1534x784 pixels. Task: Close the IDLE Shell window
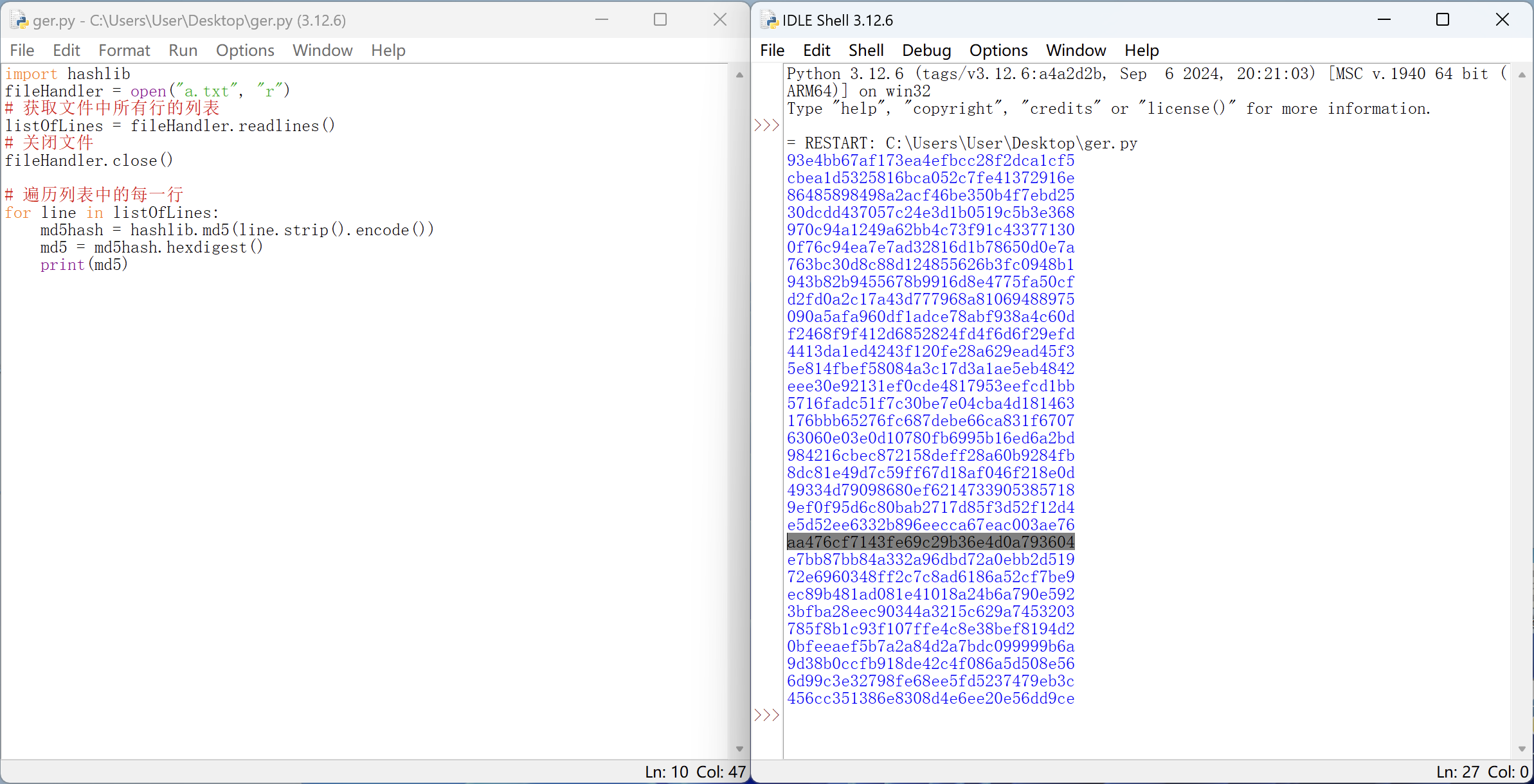coord(1502,20)
